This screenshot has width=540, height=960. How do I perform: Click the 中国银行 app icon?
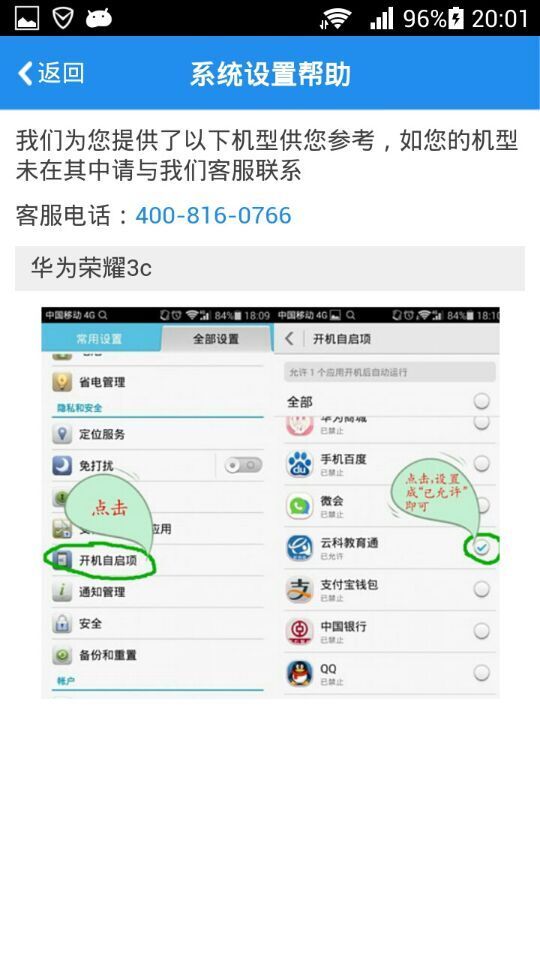coord(300,631)
